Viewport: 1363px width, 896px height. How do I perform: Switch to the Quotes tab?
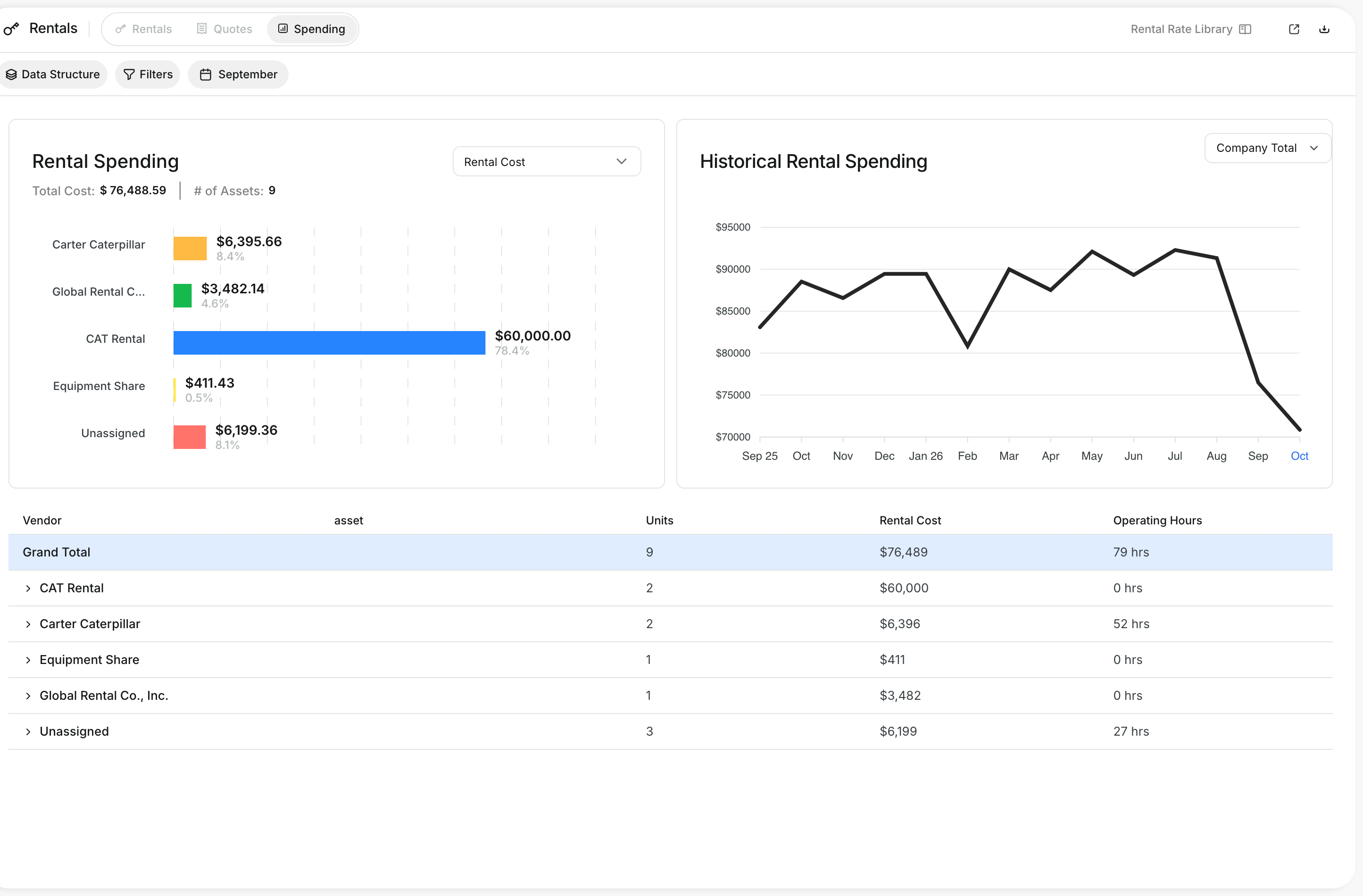point(224,29)
